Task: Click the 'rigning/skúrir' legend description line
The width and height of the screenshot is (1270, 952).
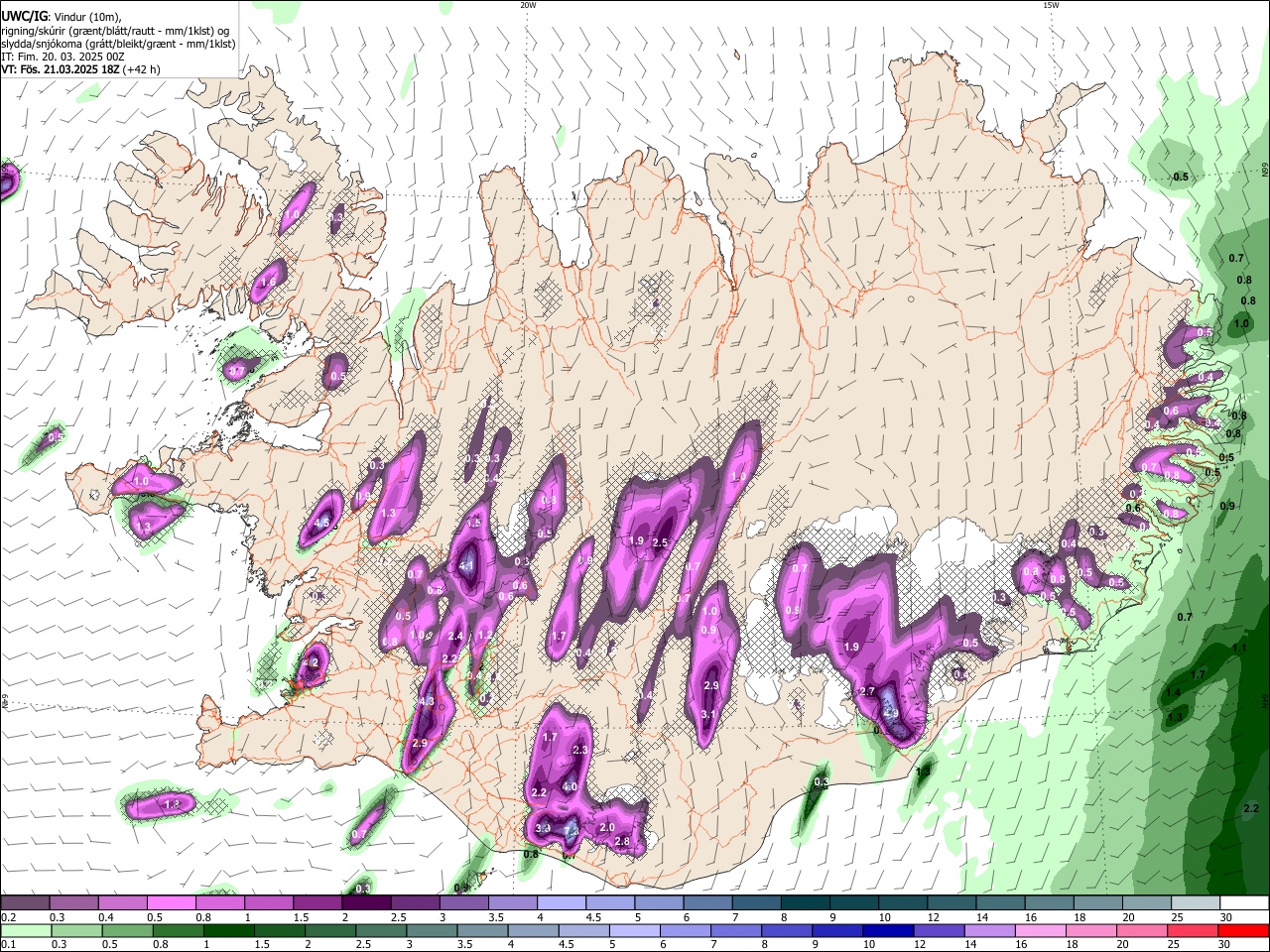Action: click(x=115, y=30)
